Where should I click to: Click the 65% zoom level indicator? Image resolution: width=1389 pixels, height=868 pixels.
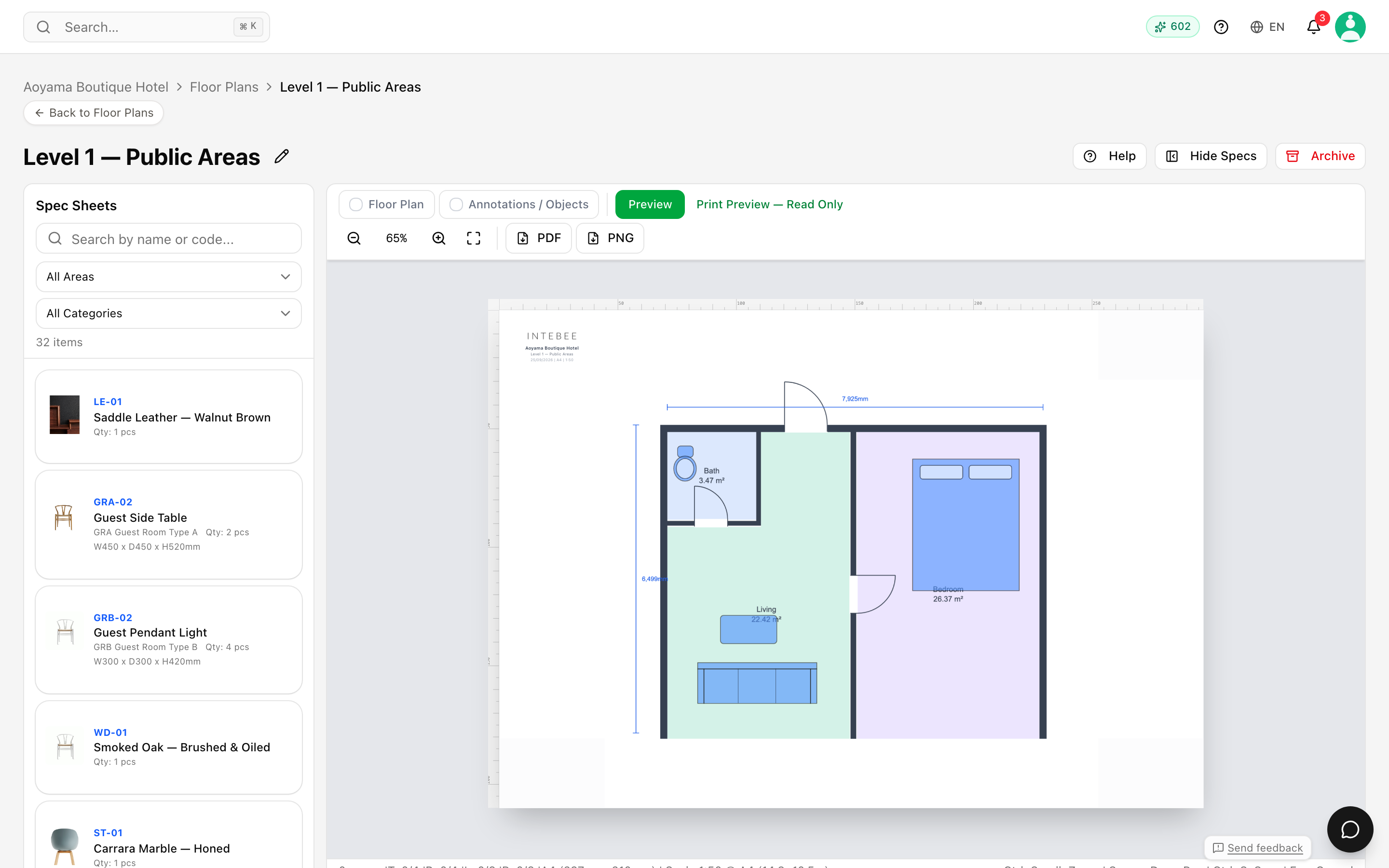[396, 238]
